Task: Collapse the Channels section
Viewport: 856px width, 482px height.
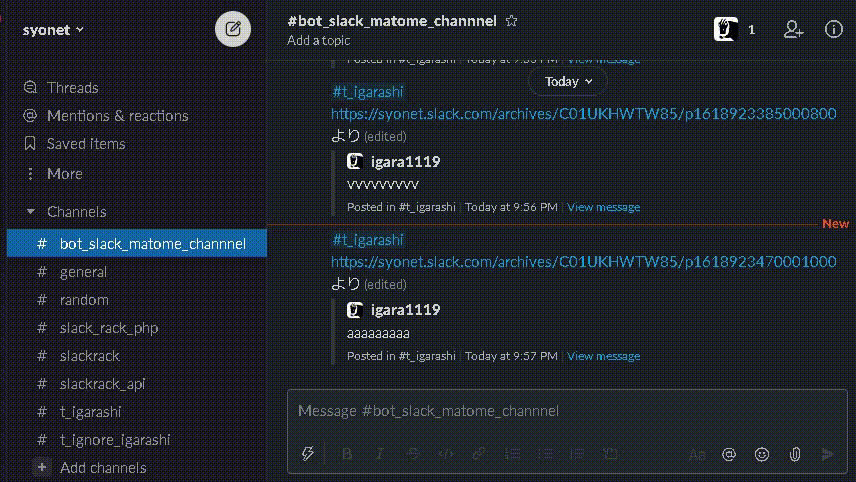Action: point(31,211)
